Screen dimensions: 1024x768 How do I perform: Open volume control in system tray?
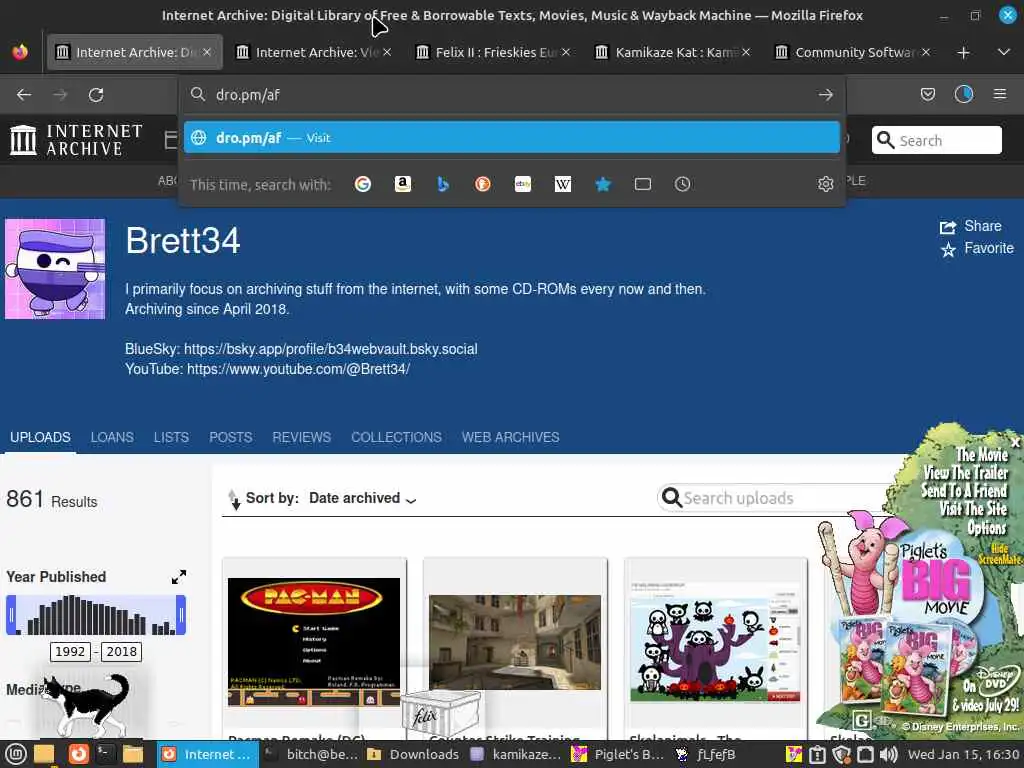coord(889,754)
